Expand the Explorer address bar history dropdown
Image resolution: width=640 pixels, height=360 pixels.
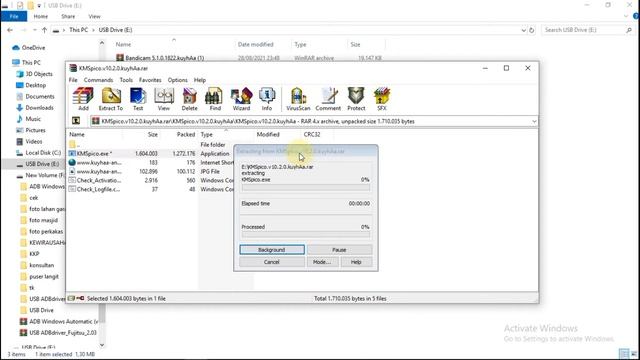pyautogui.click(x=523, y=30)
